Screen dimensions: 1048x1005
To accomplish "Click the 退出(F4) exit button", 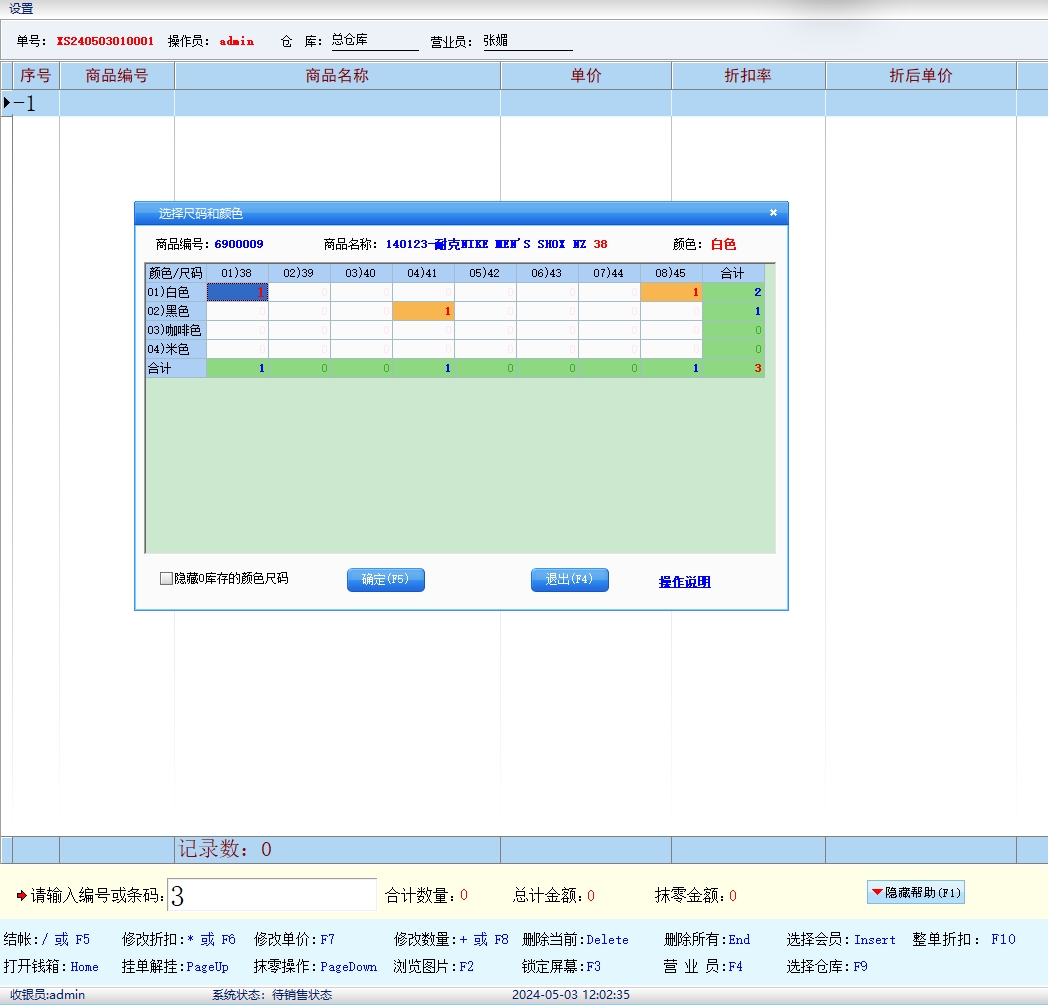I will click(569, 580).
